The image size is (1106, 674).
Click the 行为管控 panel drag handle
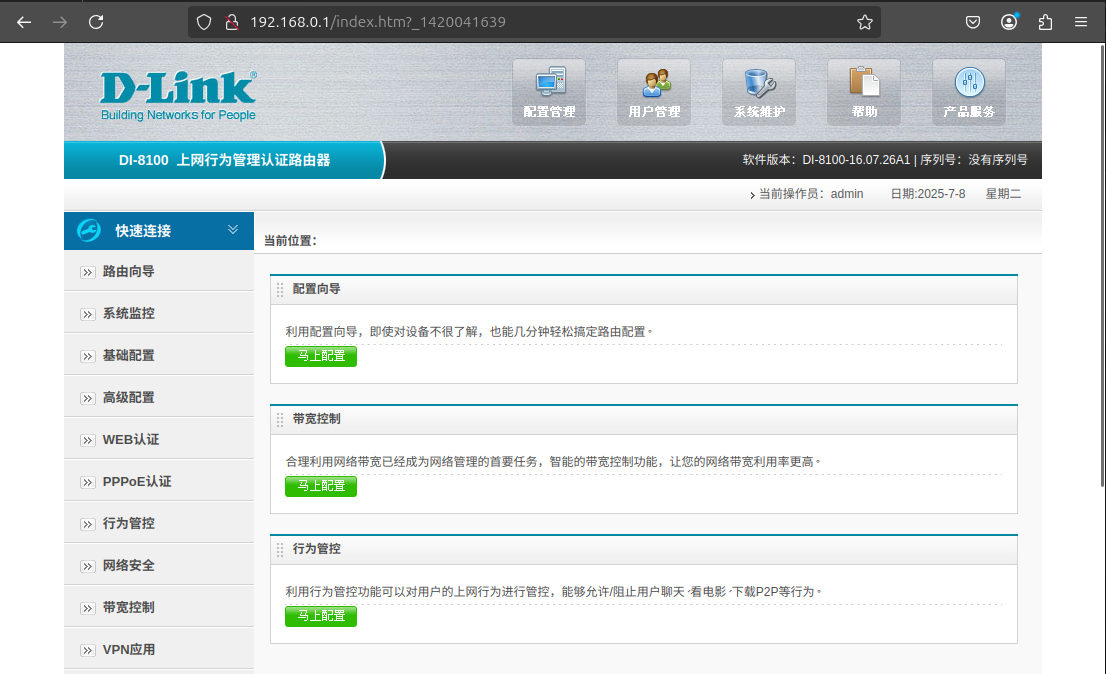tap(280, 549)
